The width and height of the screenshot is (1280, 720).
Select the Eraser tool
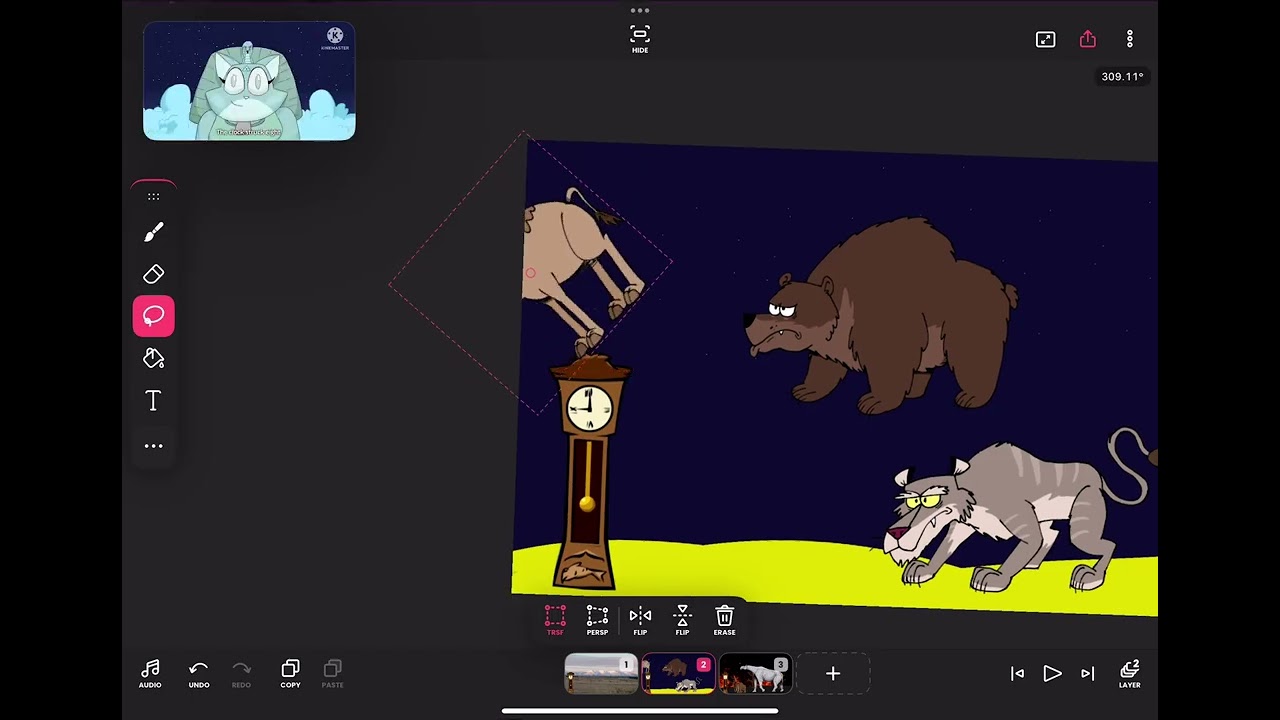tap(153, 274)
